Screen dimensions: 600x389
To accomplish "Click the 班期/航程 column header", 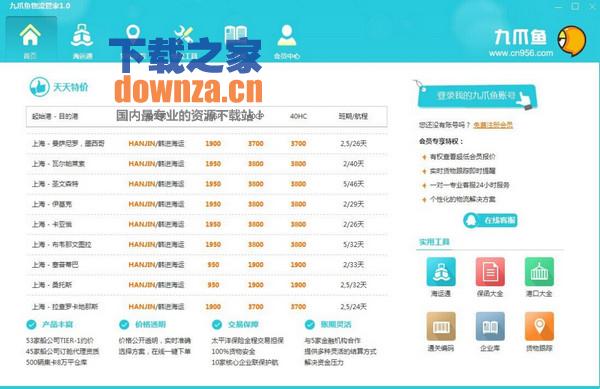I will coord(353,116).
